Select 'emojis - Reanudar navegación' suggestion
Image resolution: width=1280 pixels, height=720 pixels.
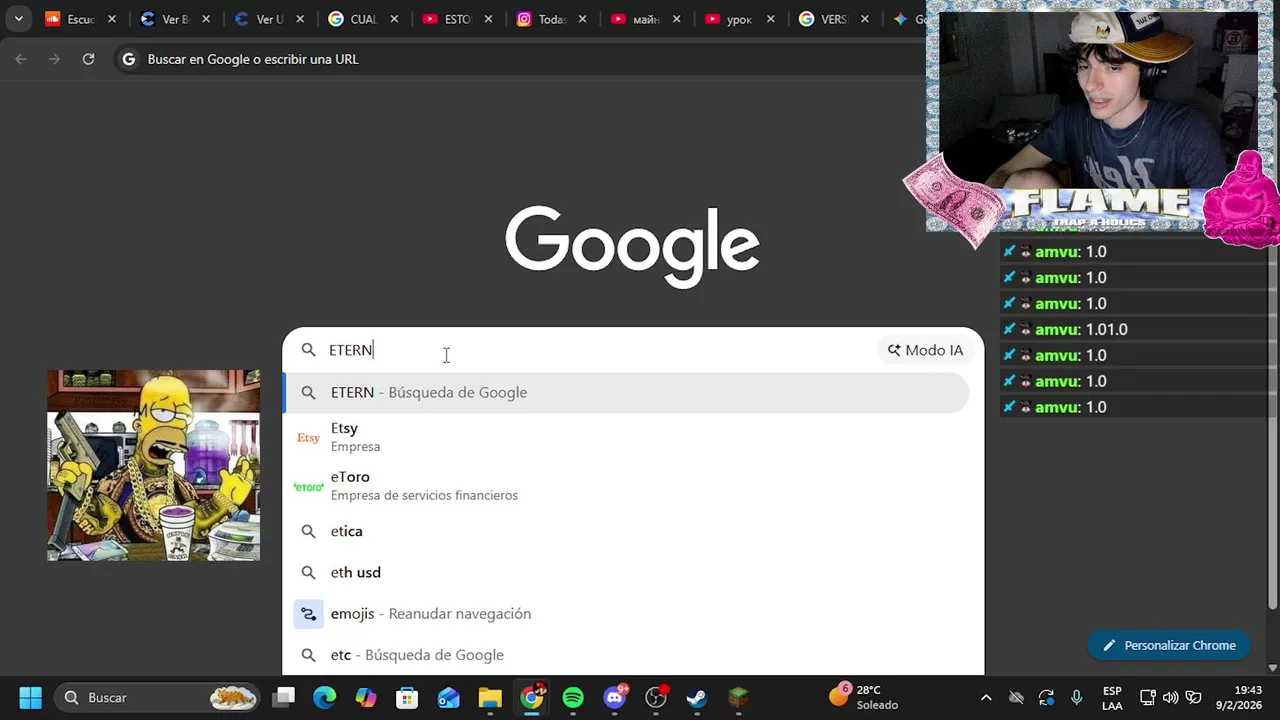(626, 613)
